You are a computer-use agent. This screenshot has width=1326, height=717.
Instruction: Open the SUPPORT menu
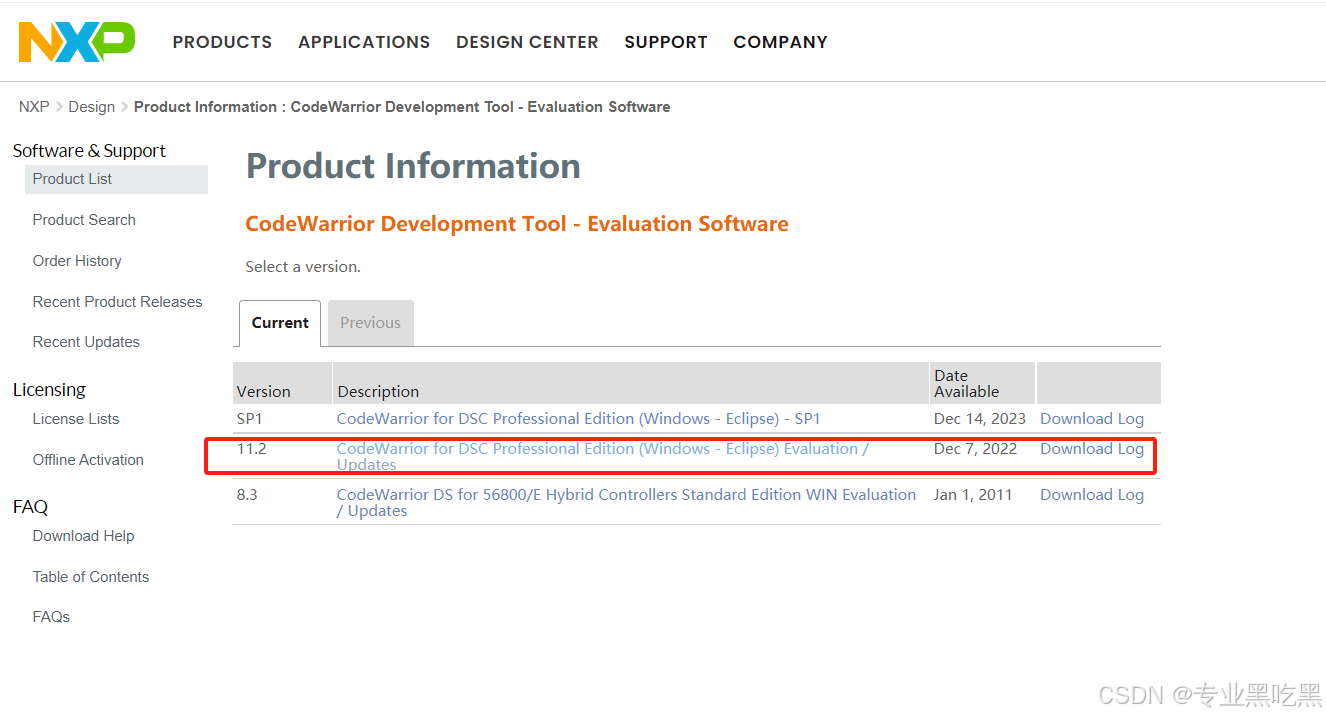666,42
